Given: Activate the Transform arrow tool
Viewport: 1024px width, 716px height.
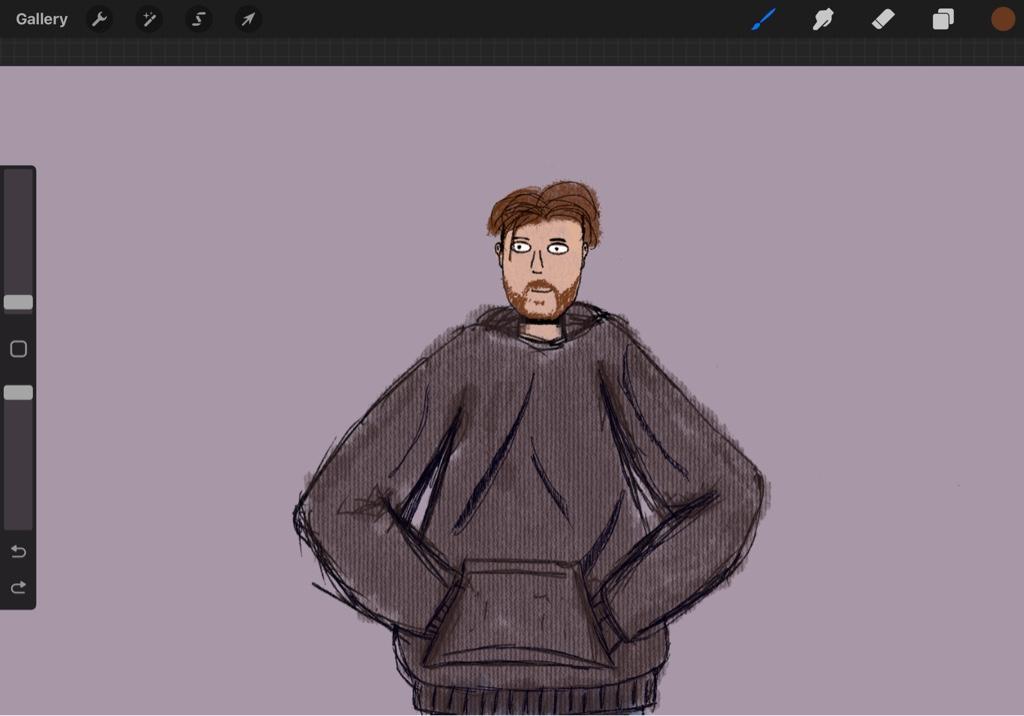Looking at the screenshot, I should point(248,19).
